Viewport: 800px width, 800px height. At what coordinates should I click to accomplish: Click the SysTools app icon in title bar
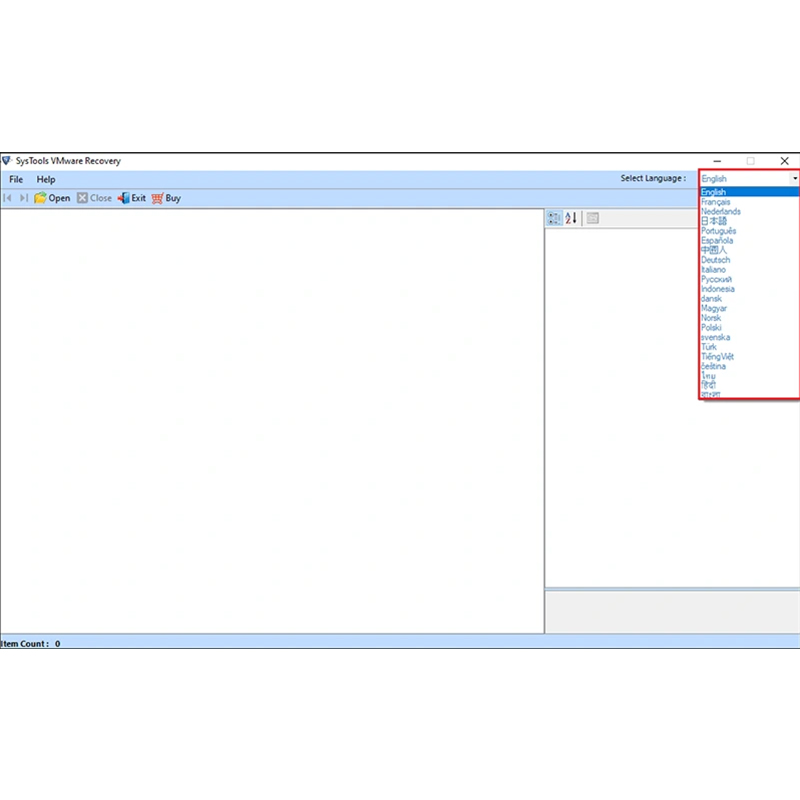point(6,161)
